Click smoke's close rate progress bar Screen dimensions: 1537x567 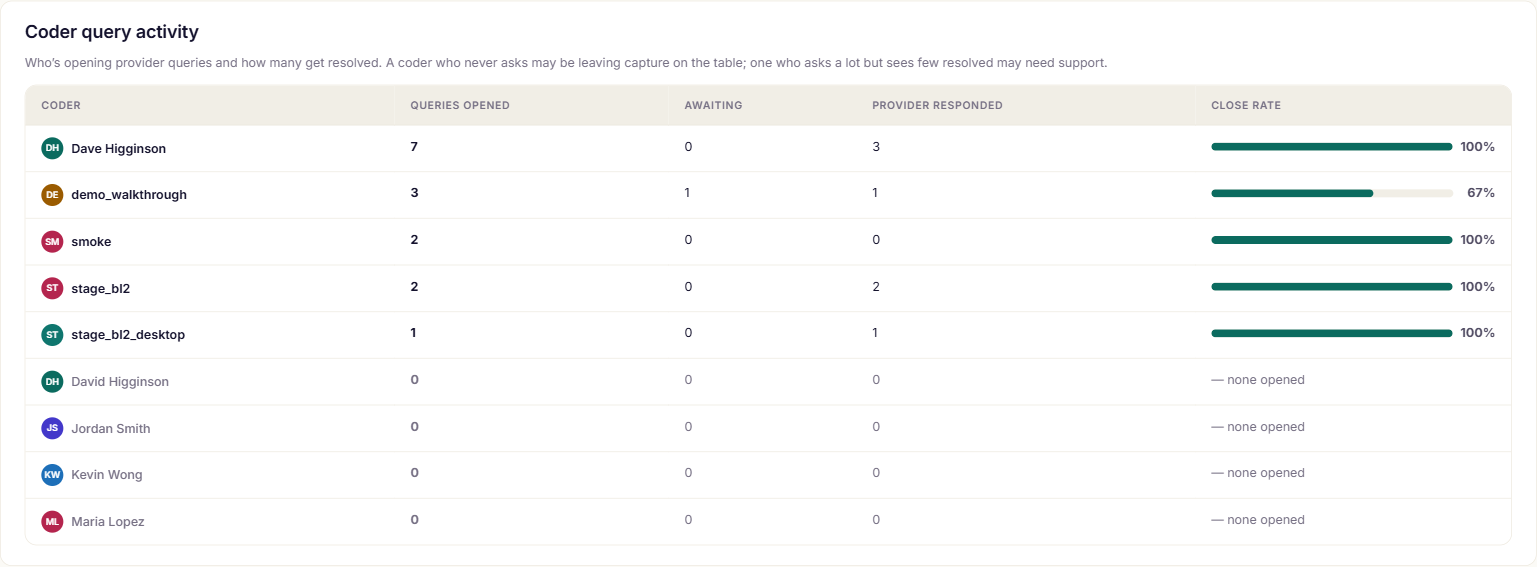pyautogui.click(x=1331, y=240)
